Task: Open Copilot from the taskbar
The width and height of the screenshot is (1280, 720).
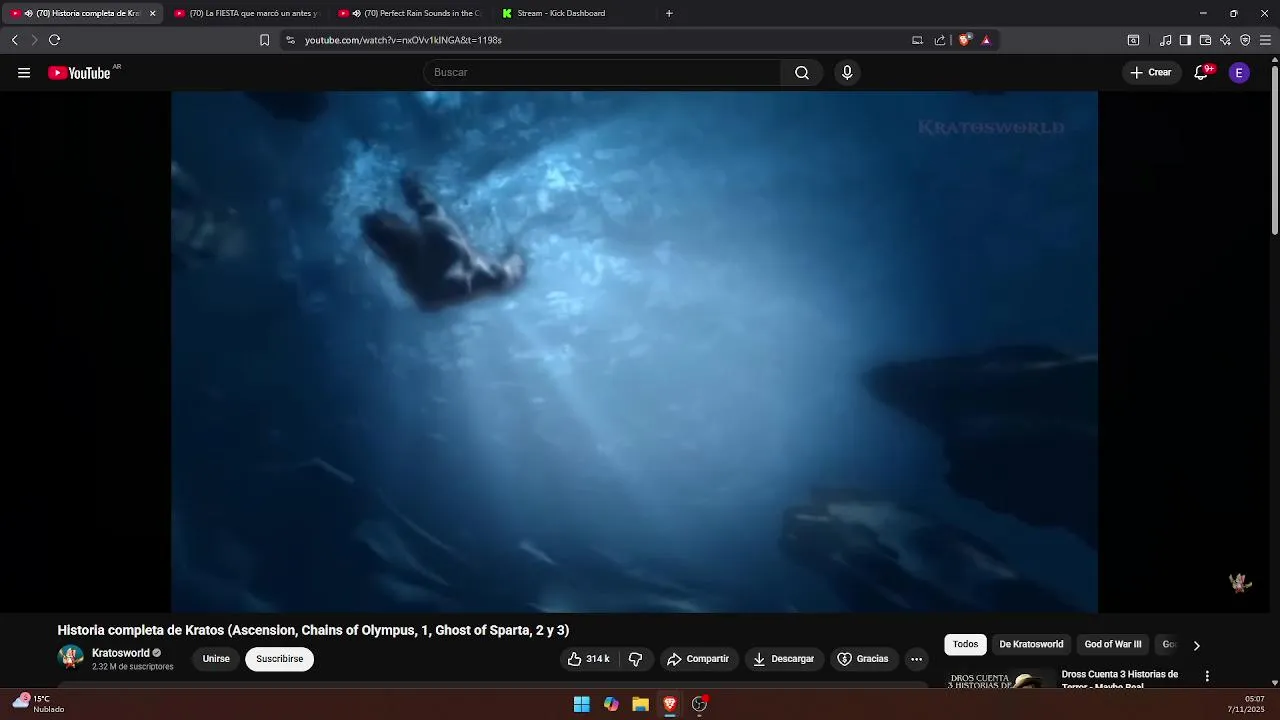Action: (x=611, y=704)
